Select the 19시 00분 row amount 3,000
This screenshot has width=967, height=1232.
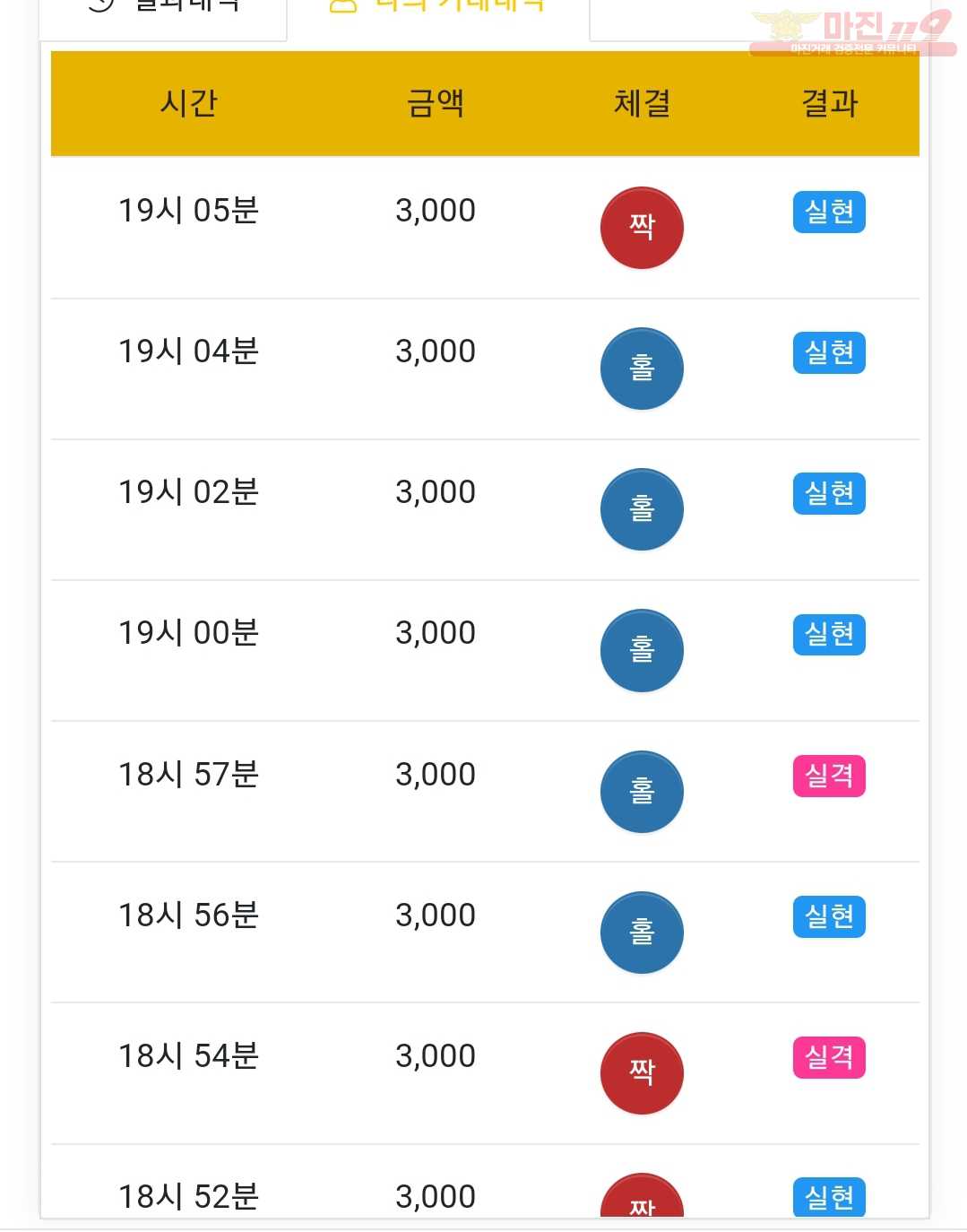click(x=436, y=633)
